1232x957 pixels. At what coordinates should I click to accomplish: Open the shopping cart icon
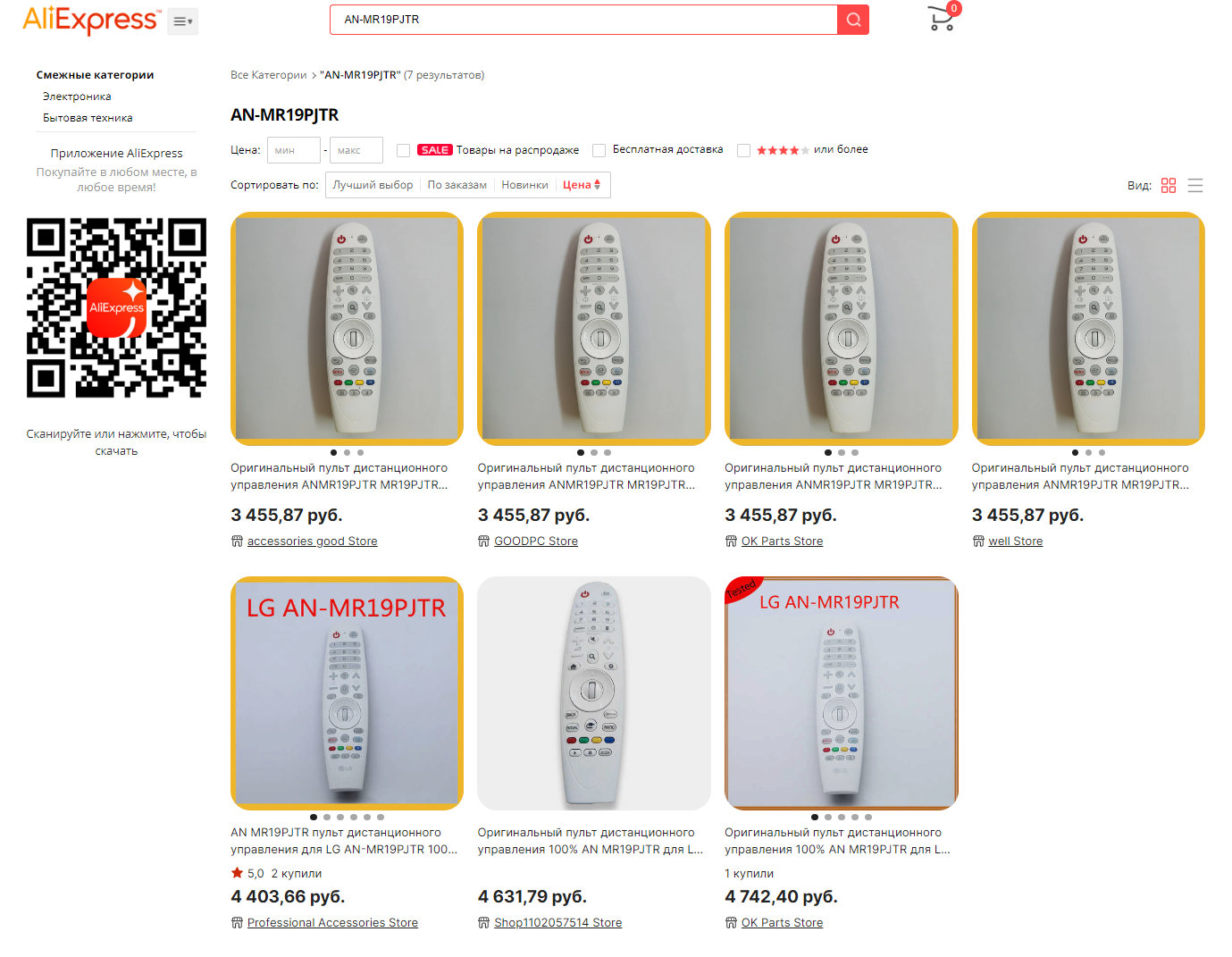pos(942,18)
